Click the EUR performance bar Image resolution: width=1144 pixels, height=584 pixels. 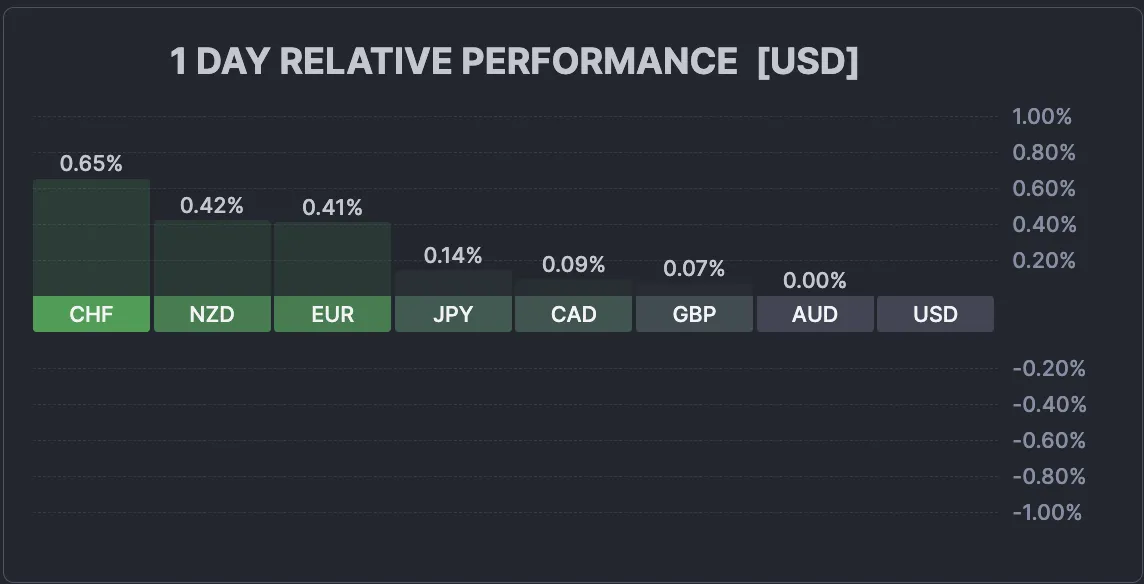pyautogui.click(x=332, y=259)
